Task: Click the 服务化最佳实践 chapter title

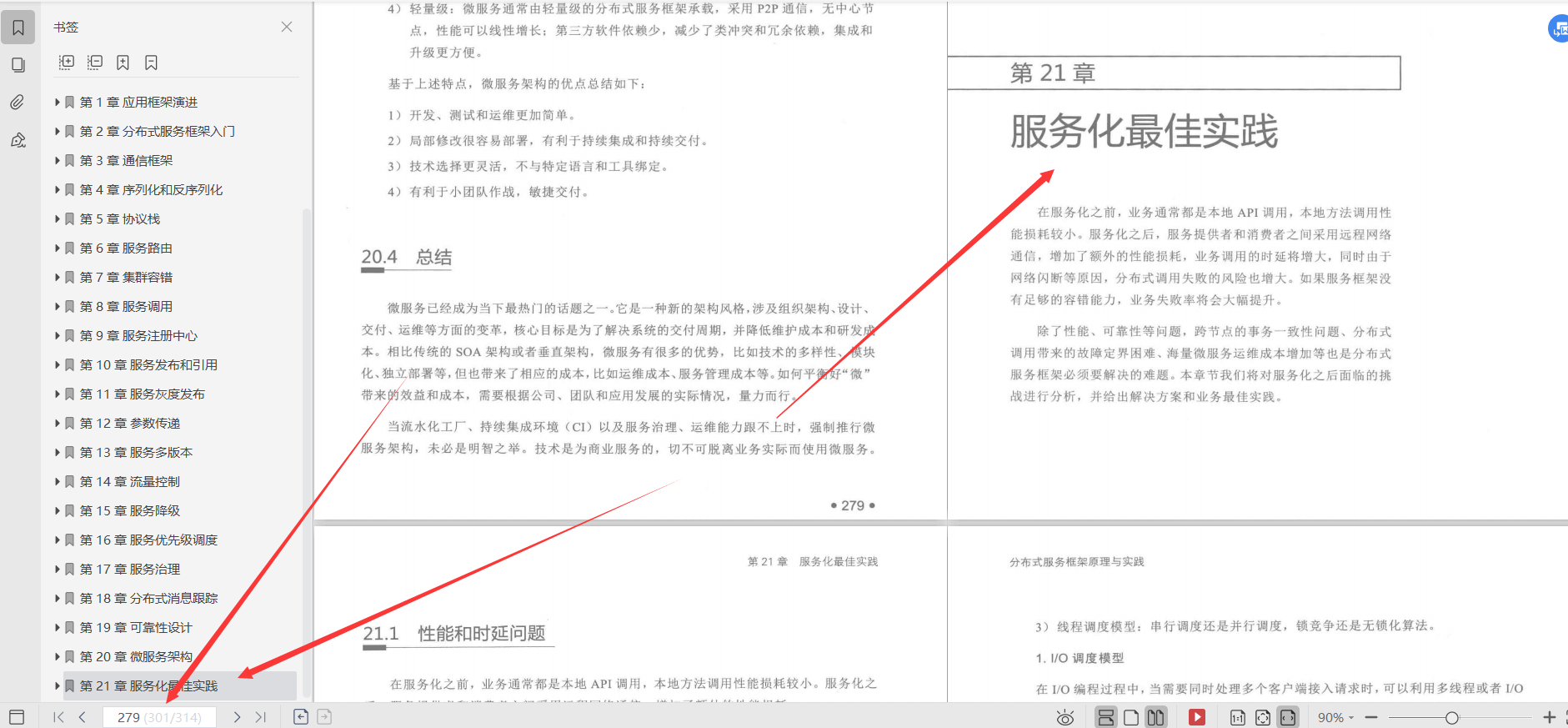Action: [x=1144, y=131]
